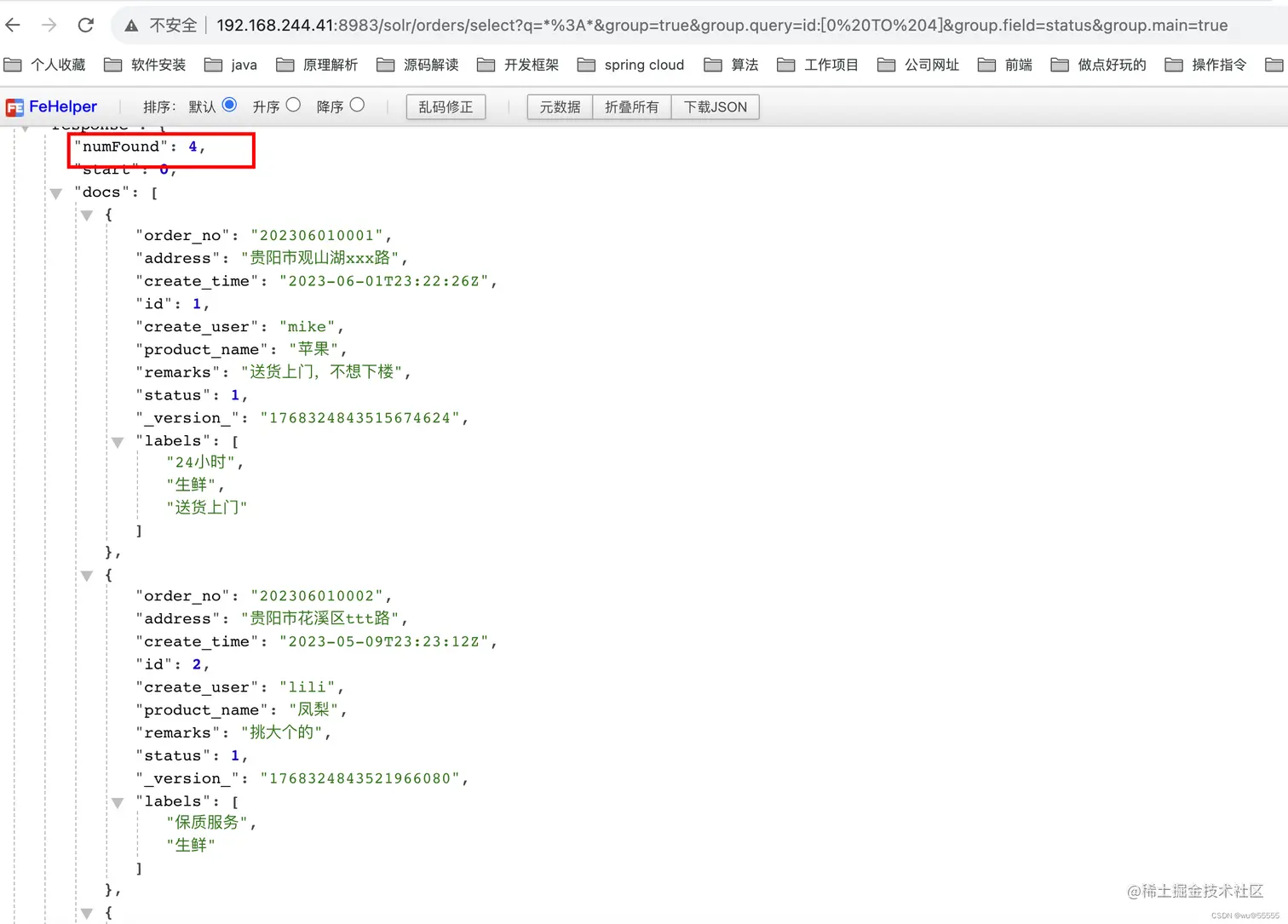This screenshot has height=924, width=1288.
Task: Click the create_time value 2023-05-09T23:23:12Z
Action: pyautogui.click(x=384, y=641)
